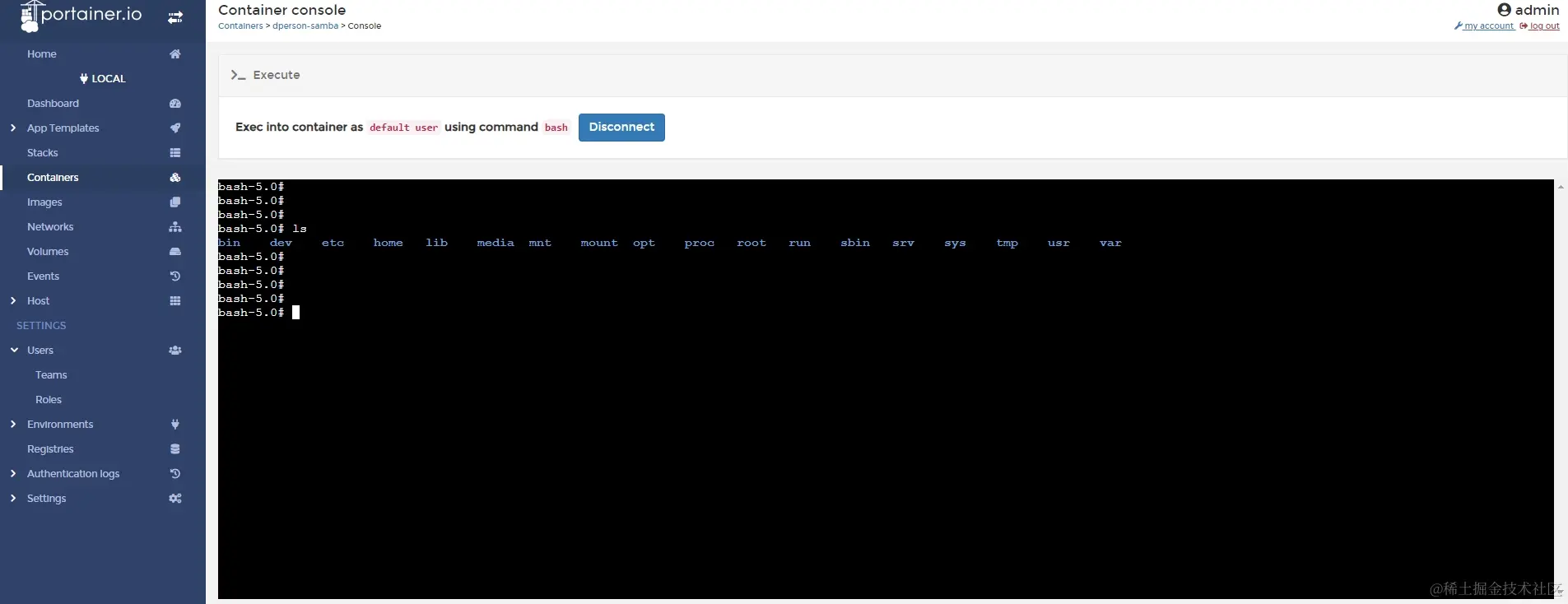Expand the Host chevron
The image size is (1568, 604).
point(13,301)
